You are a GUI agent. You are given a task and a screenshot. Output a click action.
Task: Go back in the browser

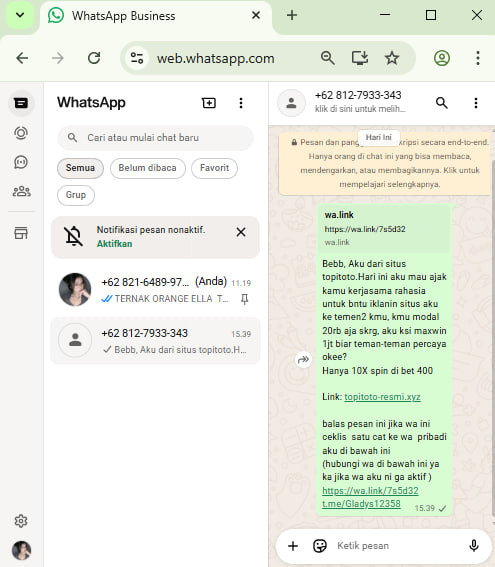tap(22, 58)
